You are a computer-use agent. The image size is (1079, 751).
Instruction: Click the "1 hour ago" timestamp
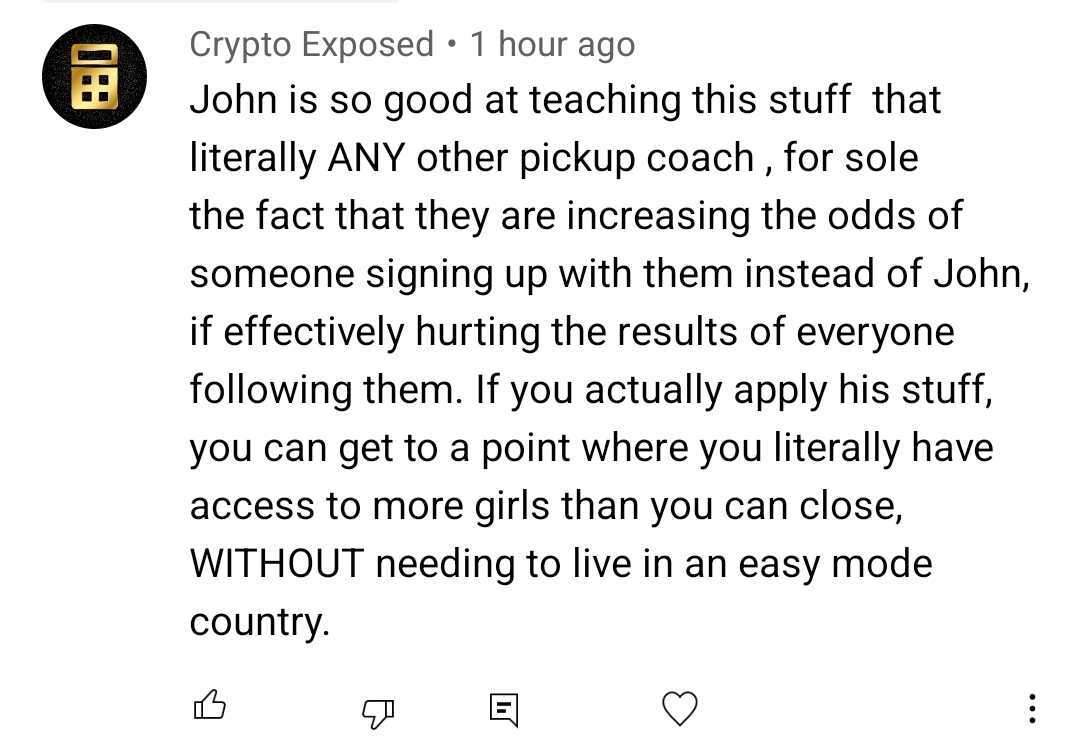pyautogui.click(x=552, y=45)
